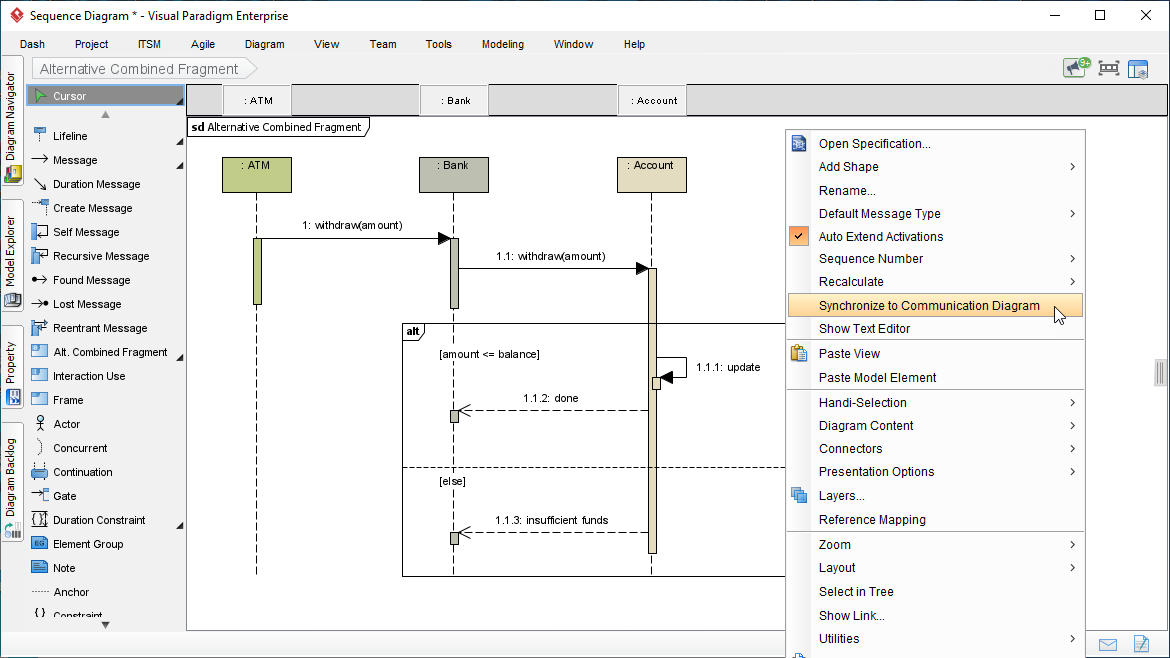
Task: Expand the Sequence Number submenu
Action: 936,259
